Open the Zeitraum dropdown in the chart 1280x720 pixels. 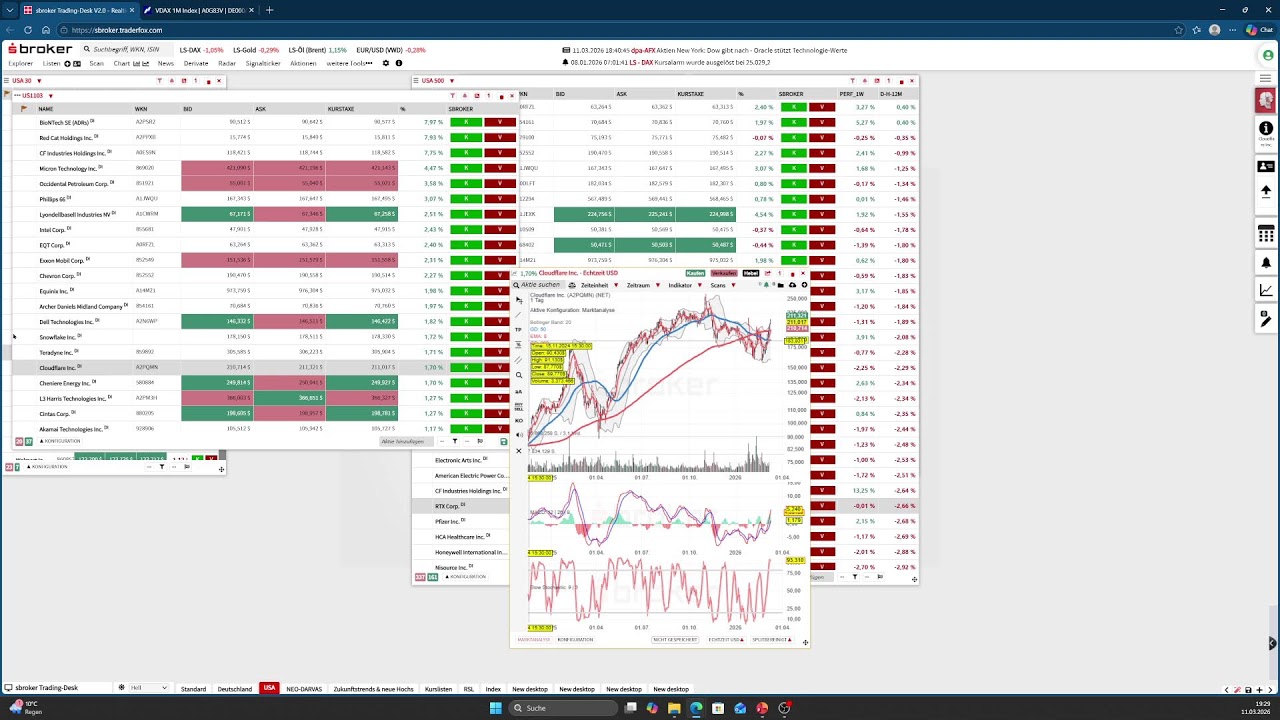pos(642,285)
